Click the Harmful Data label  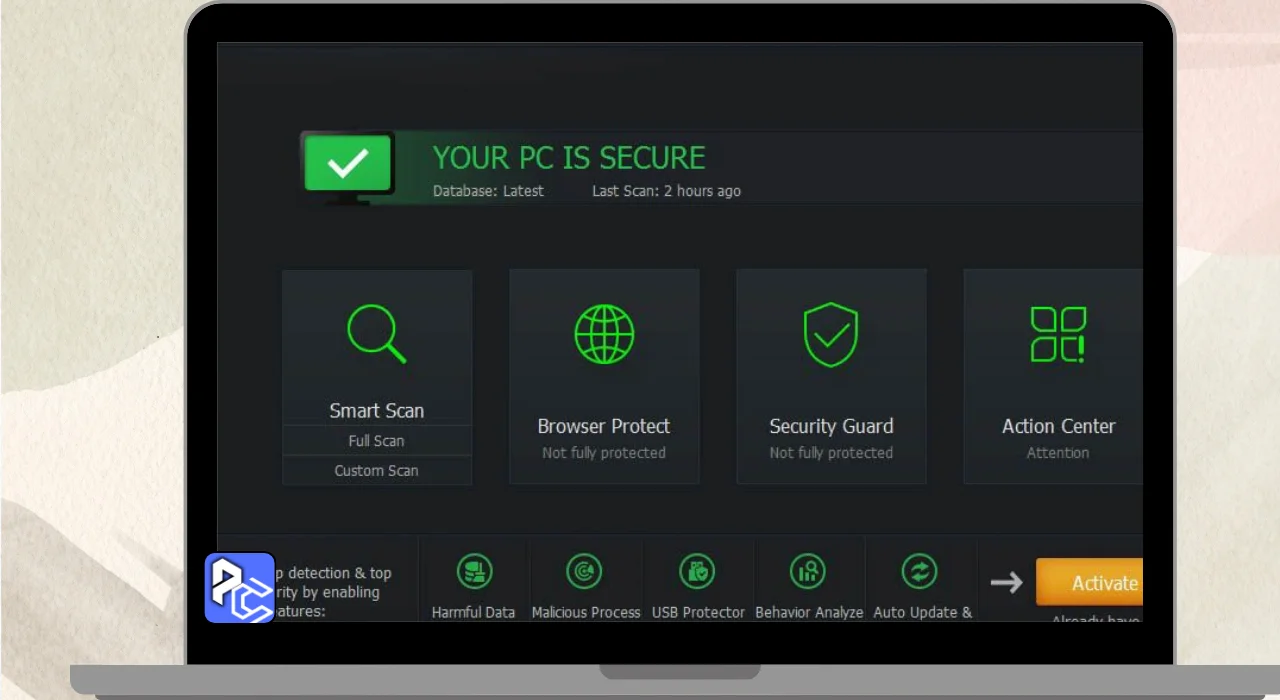pos(473,612)
